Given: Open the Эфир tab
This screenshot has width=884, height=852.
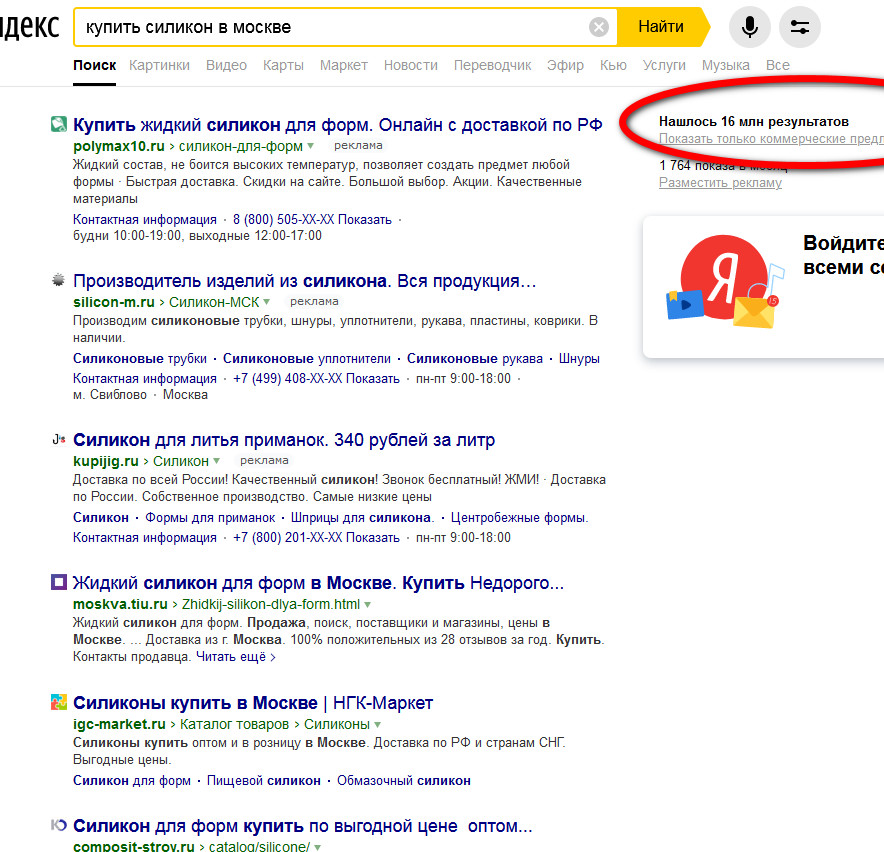Looking at the screenshot, I should click(565, 65).
